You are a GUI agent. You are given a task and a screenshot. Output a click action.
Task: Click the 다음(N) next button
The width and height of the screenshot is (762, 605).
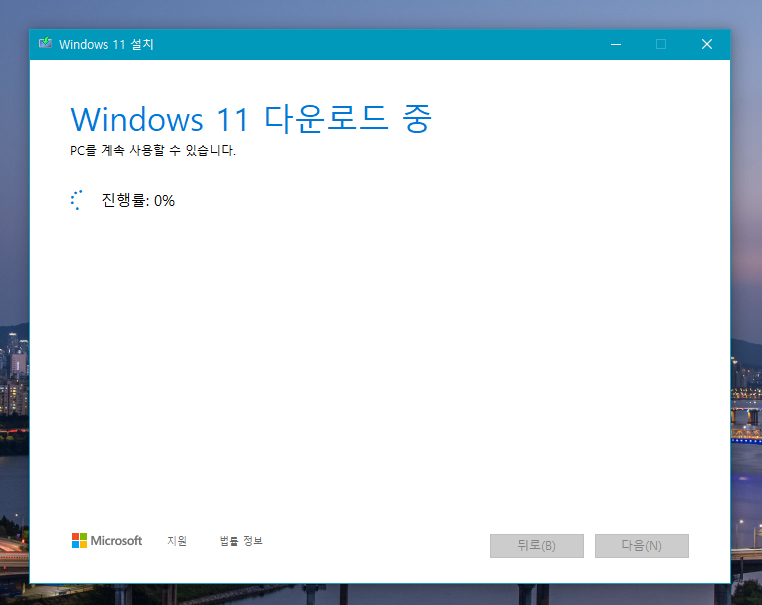tap(641, 546)
